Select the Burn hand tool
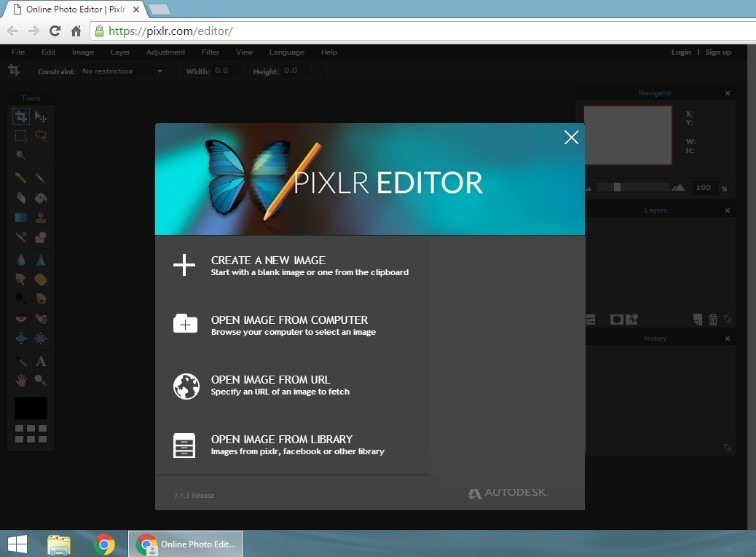This screenshot has height=557, width=756. 40,299
